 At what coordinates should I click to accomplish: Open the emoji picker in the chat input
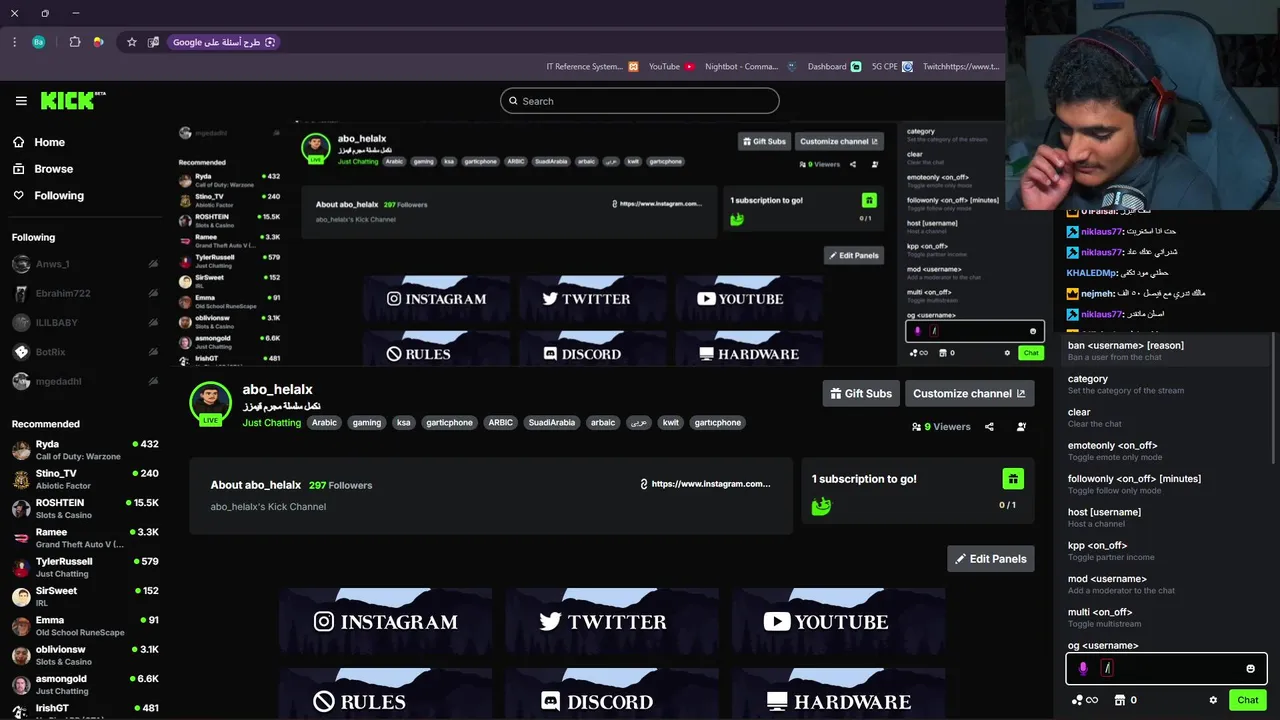(1250, 668)
